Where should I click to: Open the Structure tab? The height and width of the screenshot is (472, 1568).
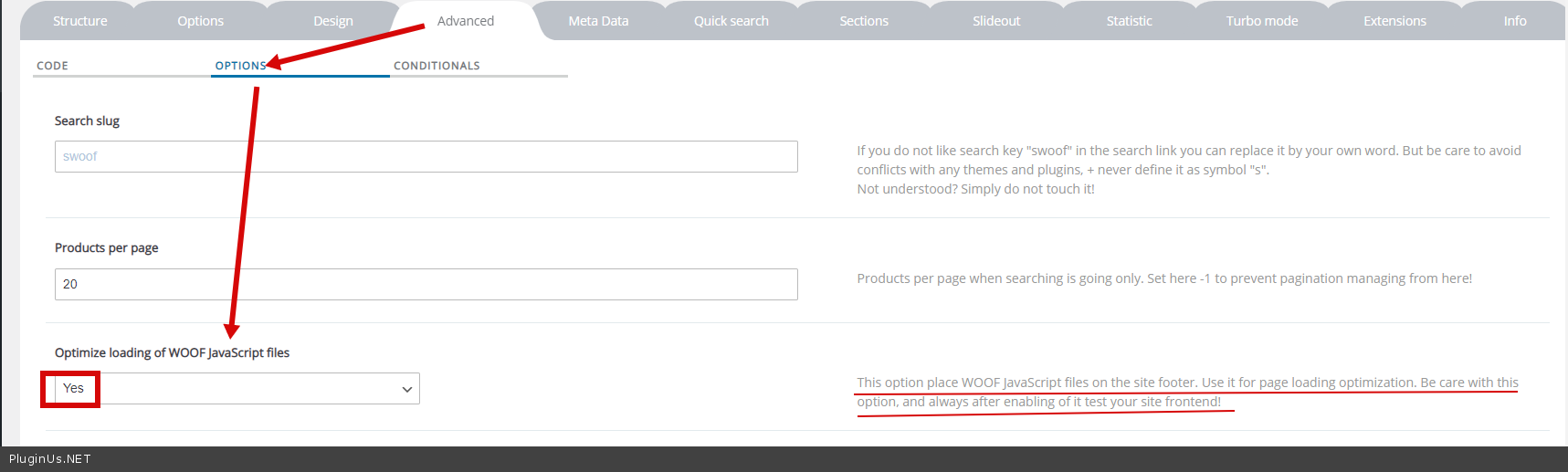(79, 21)
